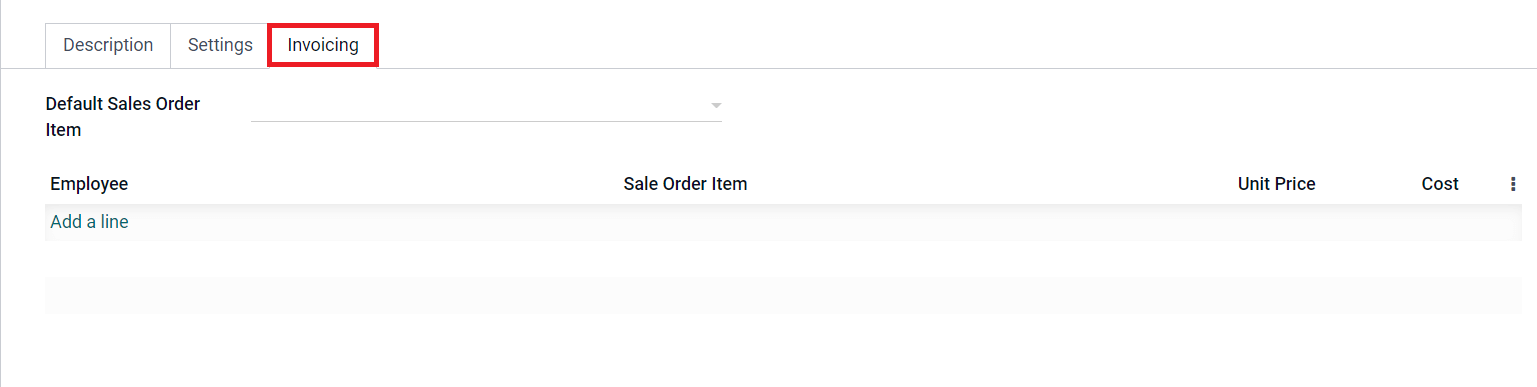This screenshot has height=387, width=1537.
Task: Click the Default Sales Order Item label
Action: tap(123, 117)
